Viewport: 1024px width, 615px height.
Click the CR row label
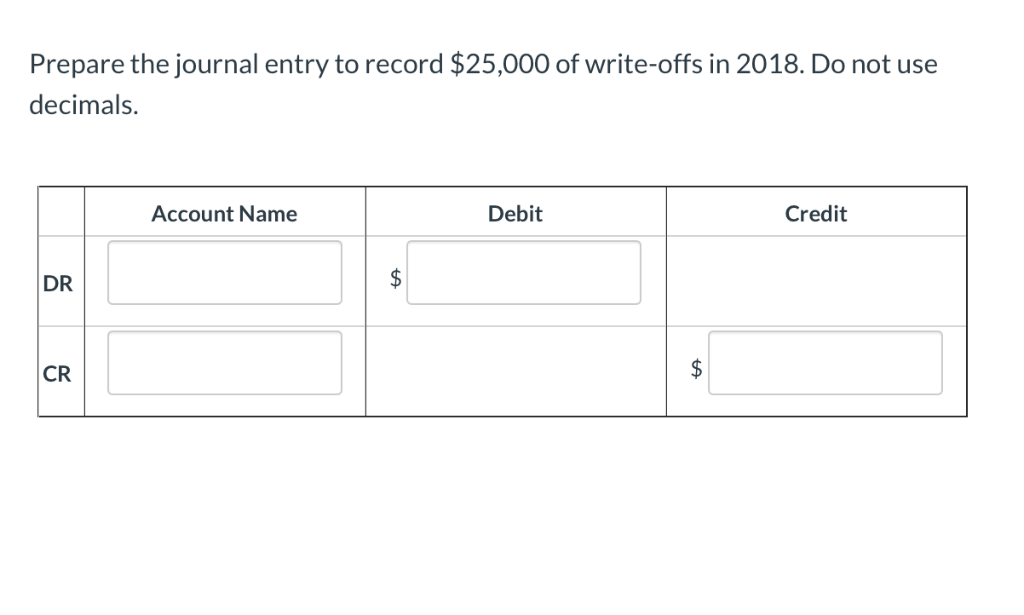tap(56, 374)
